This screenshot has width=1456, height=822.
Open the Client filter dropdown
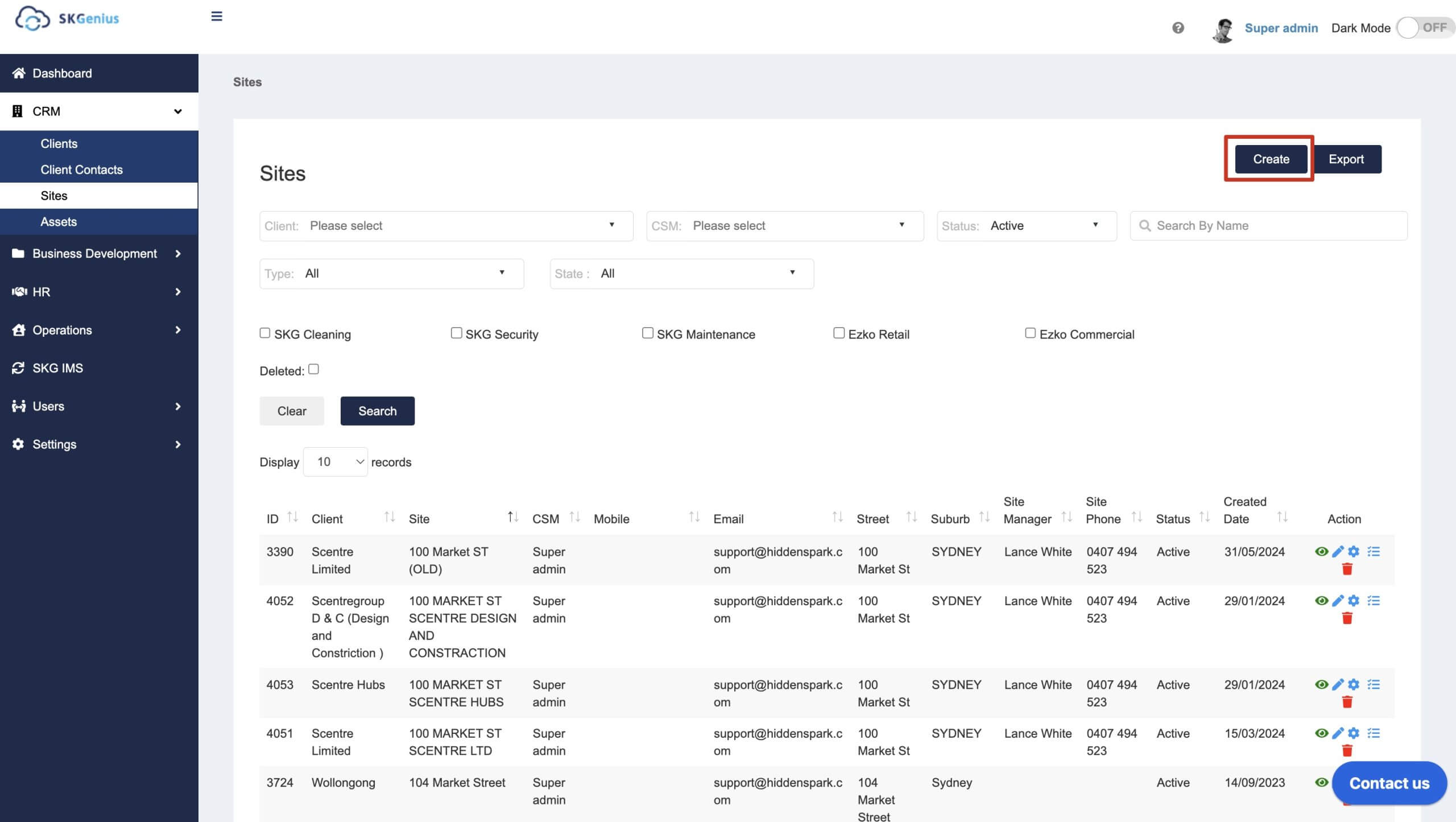[x=446, y=226]
